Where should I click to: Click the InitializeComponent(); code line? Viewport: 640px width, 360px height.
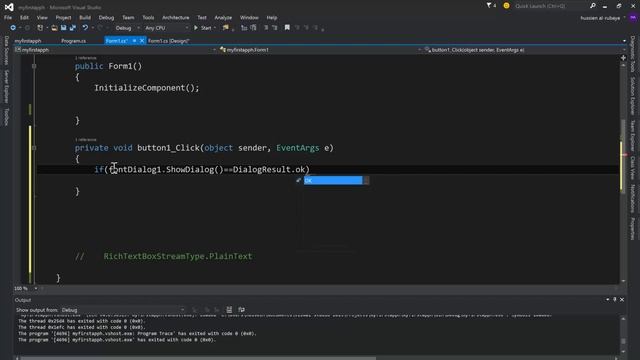pyautogui.click(x=147, y=88)
